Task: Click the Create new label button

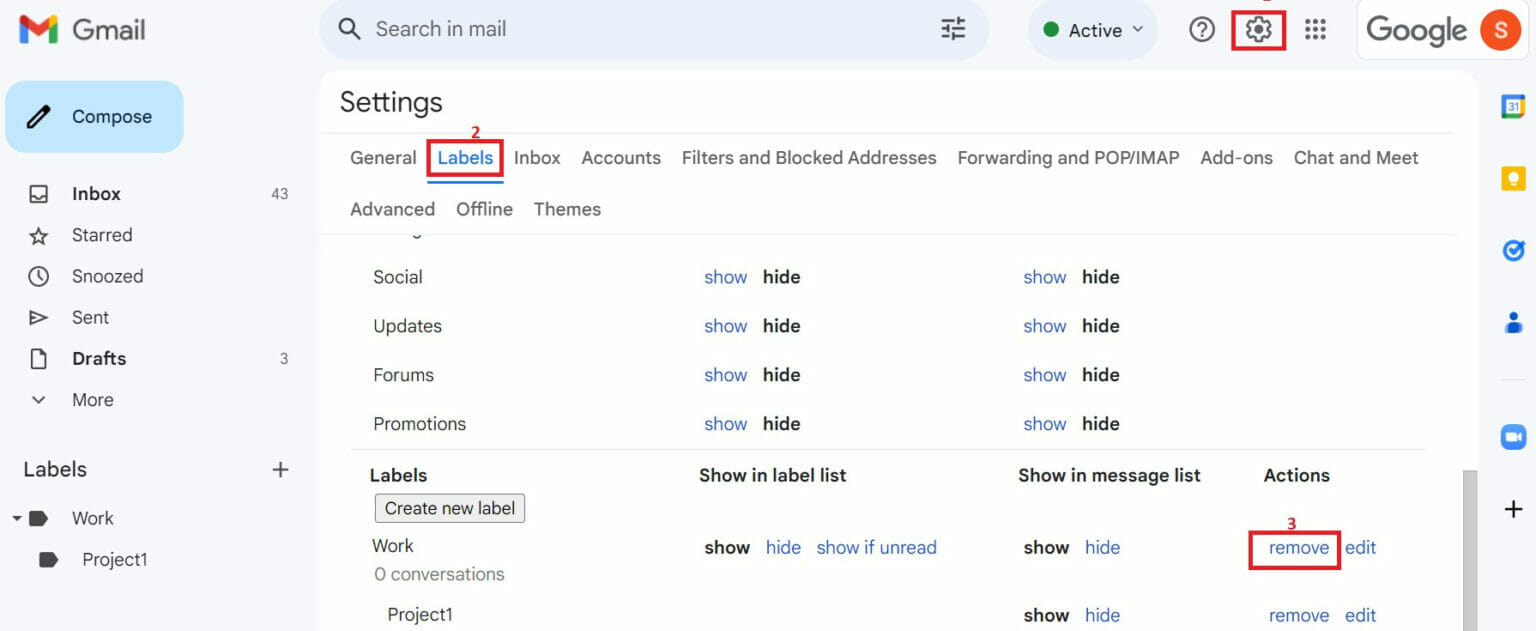Action: click(449, 508)
